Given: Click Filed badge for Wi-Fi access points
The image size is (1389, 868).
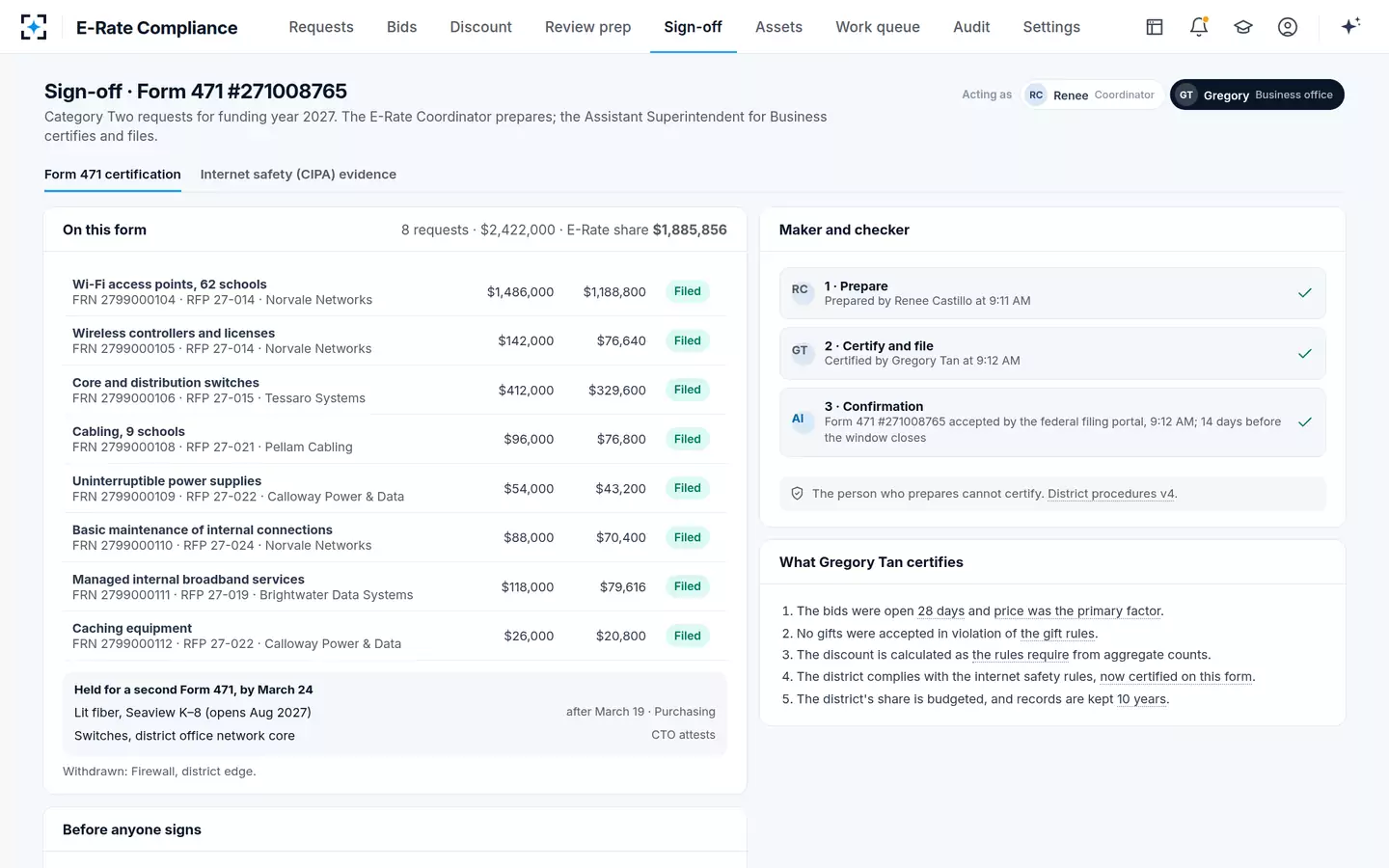Looking at the screenshot, I should [x=688, y=291].
